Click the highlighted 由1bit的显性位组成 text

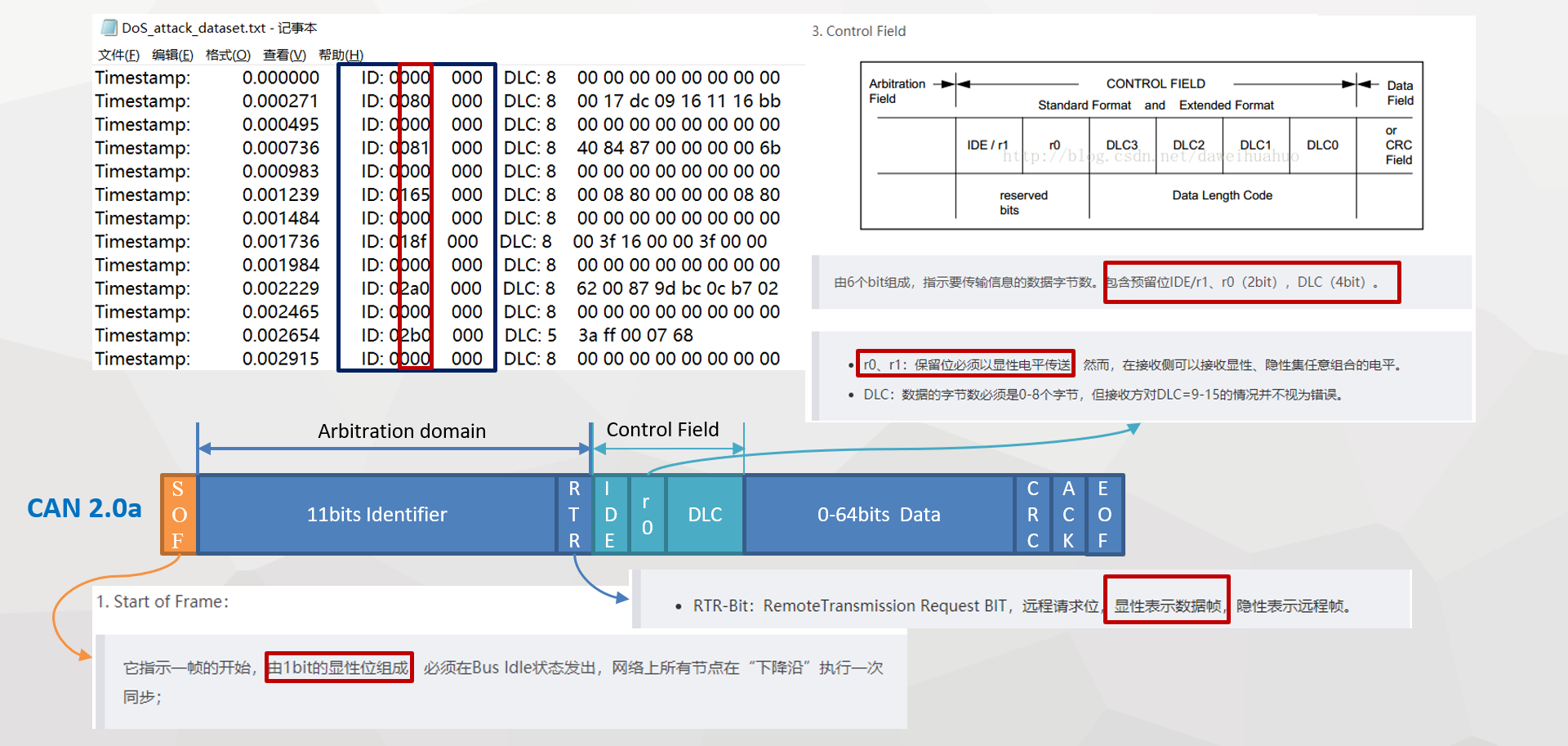pyautogui.click(x=338, y=667)
